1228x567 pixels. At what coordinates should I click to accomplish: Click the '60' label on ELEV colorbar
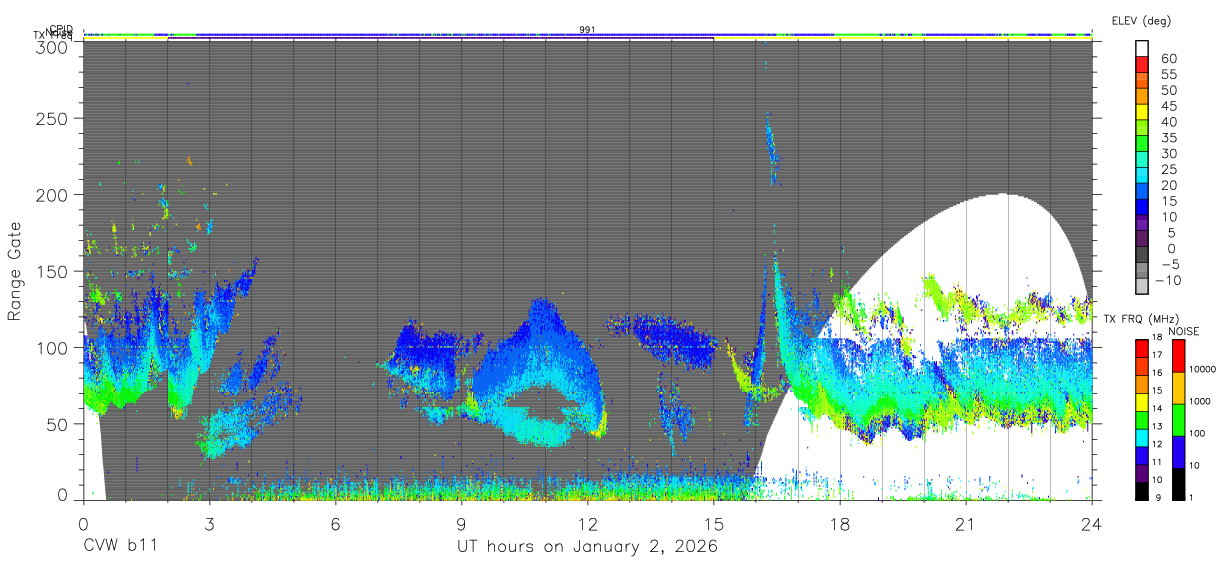tap(1169, 58)
